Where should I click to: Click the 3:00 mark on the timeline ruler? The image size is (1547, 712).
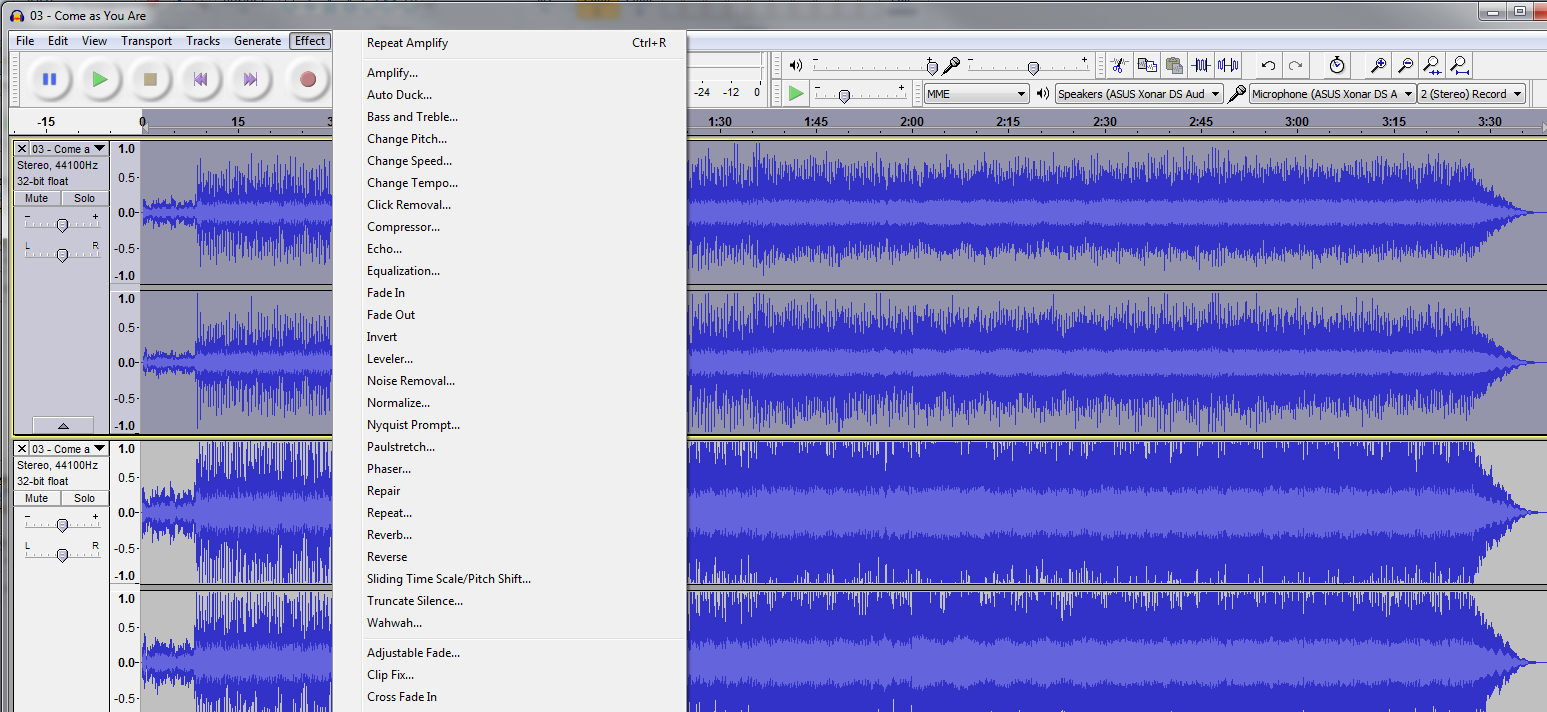[1297, 121]
